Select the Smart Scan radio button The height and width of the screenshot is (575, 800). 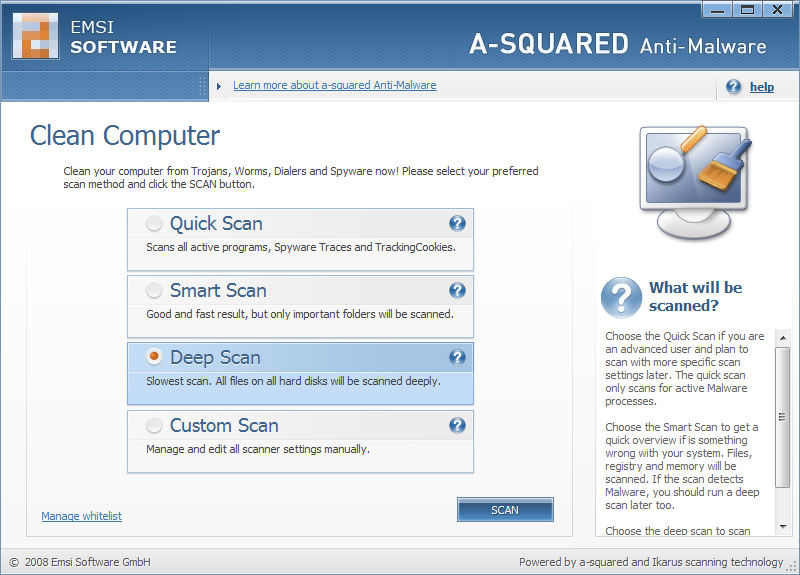click(154, 291)
